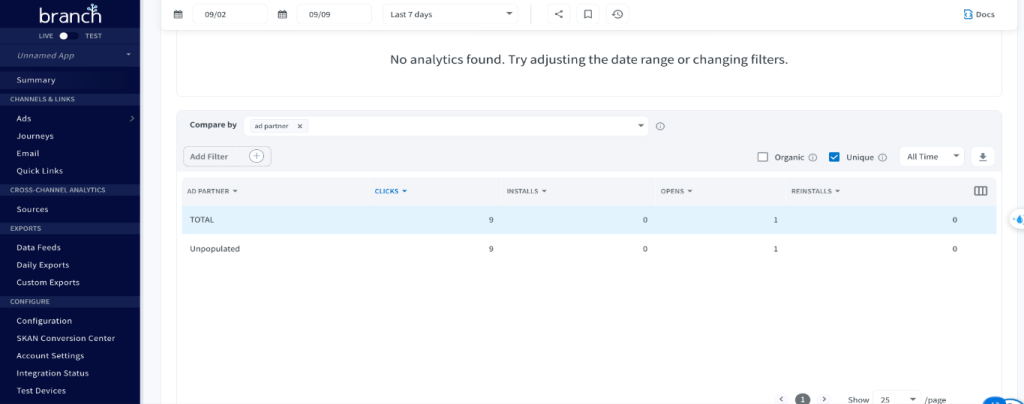Open Data Feeds in sidebar

pos(39,247)
